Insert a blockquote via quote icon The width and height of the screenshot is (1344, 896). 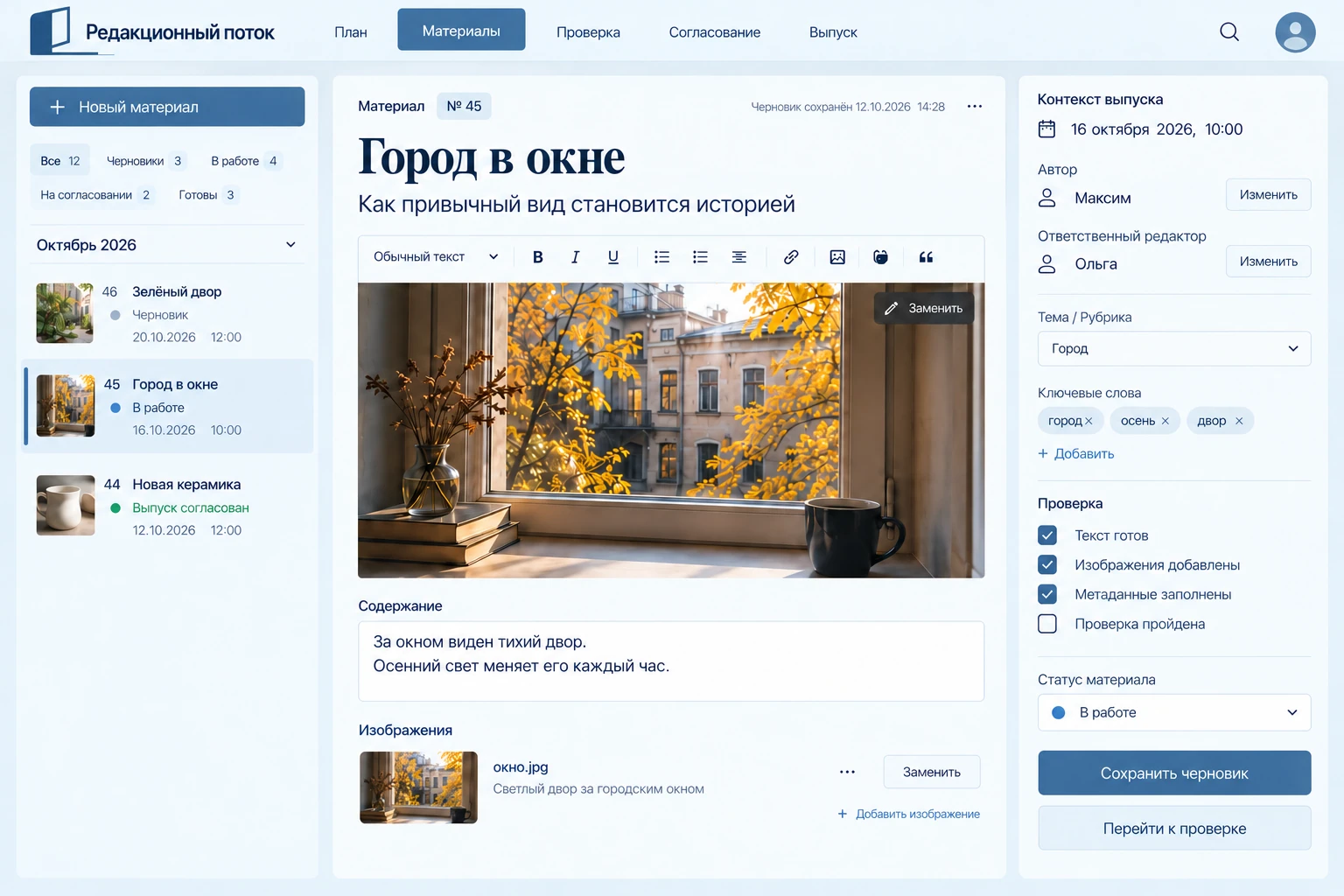pos(926,256)
